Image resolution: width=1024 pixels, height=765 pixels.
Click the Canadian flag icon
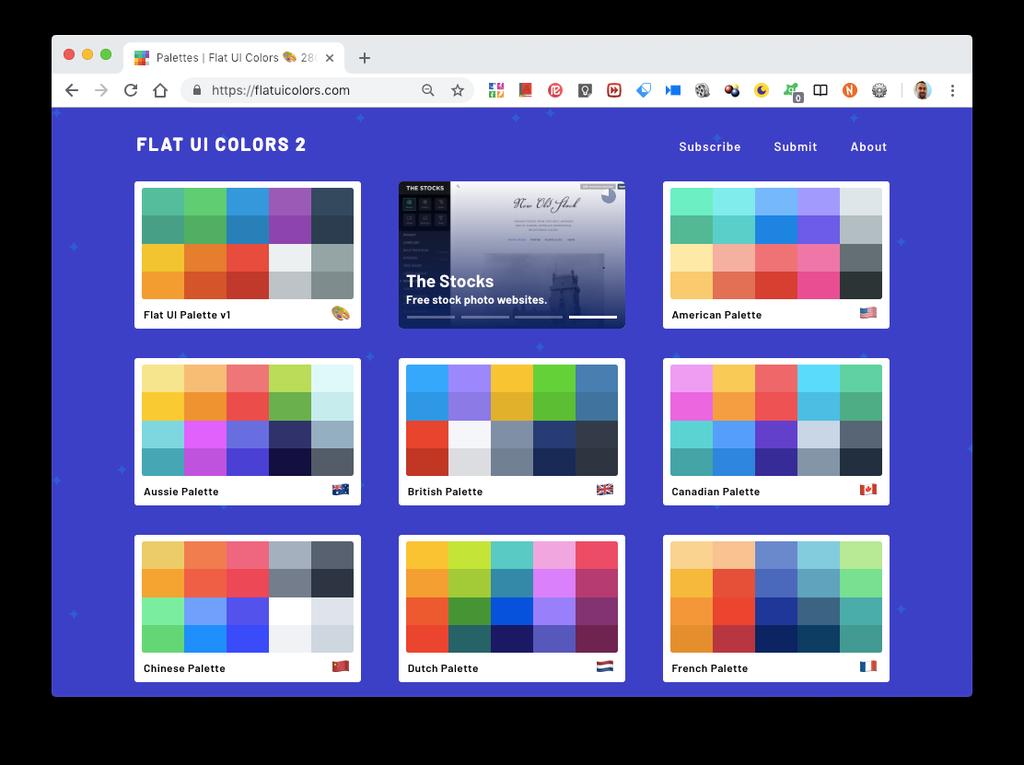tap(868, 489)
